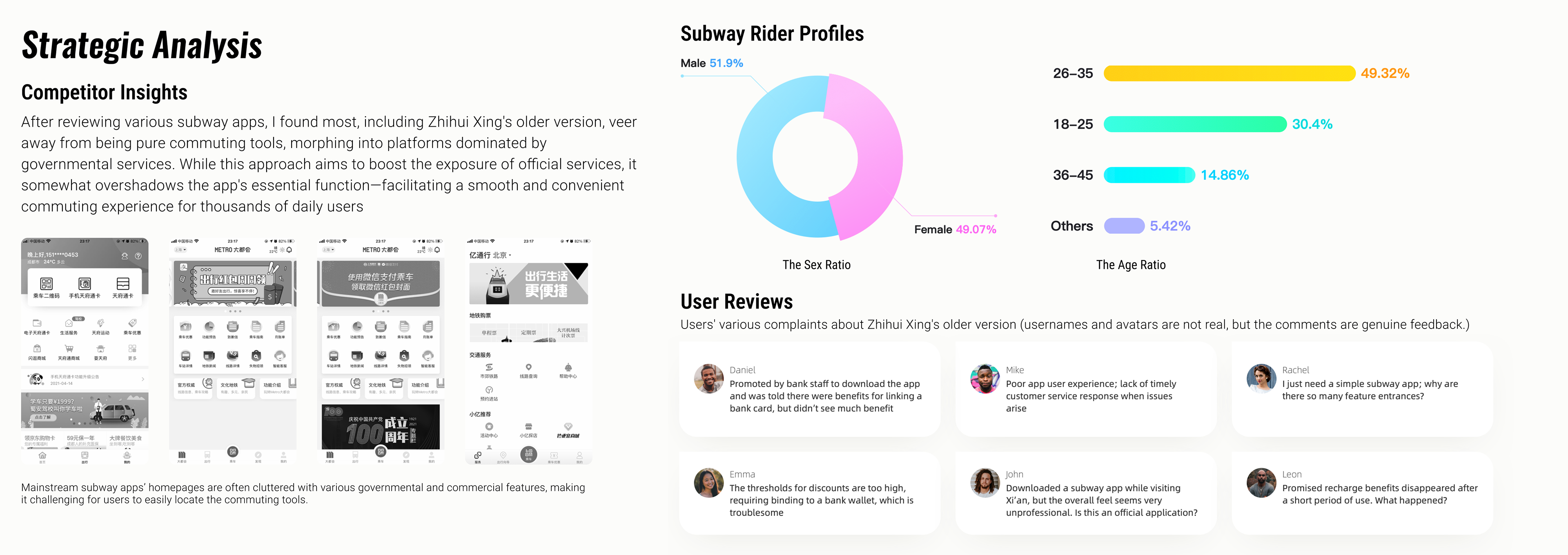Tap the 乘车二维码 QR code icon
Viewport: 1568px width, 555px height.
(x=46, y=284)
